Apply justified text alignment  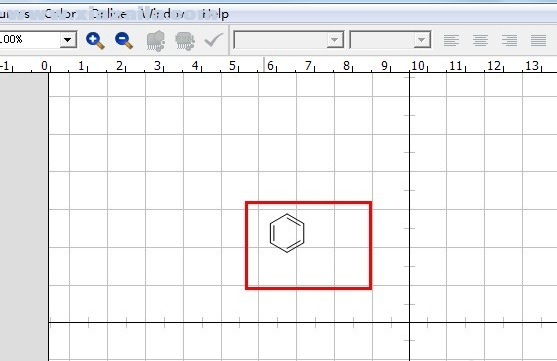[539, 41]
